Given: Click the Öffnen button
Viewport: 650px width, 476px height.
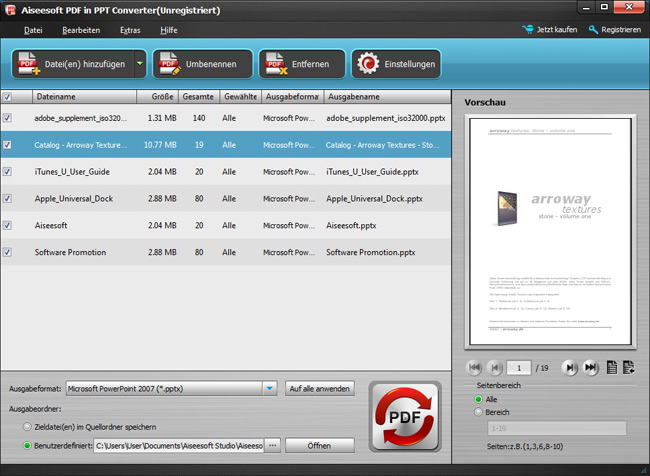Looking at the screenshot, I should (320, 446).
